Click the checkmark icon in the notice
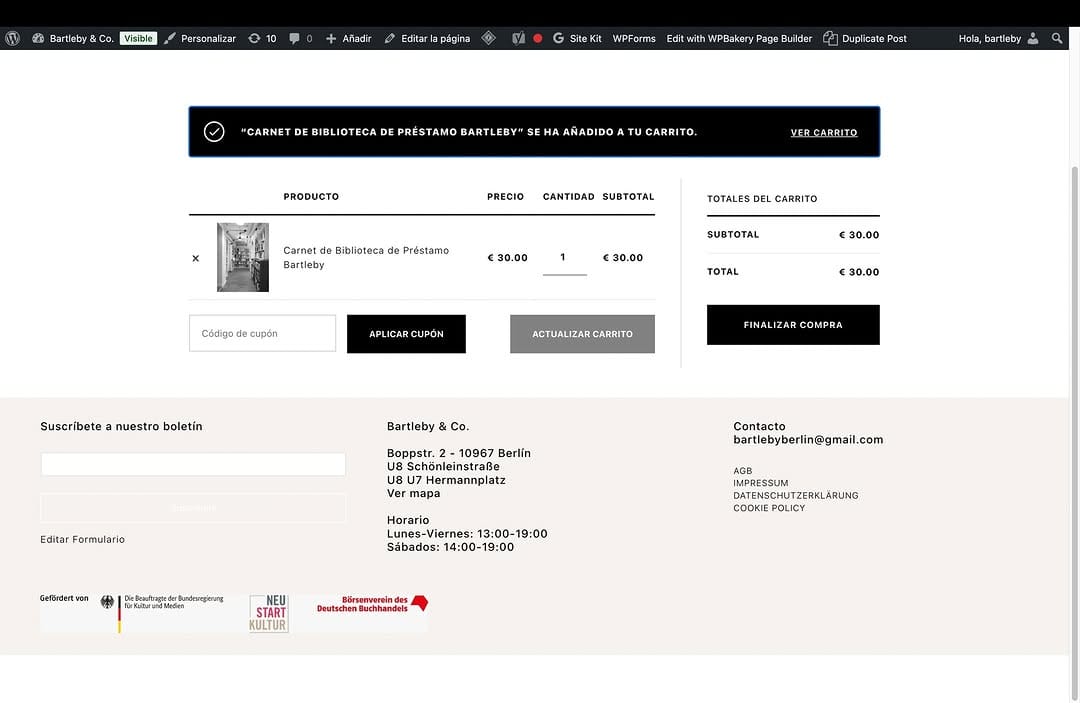 (214, 132)
